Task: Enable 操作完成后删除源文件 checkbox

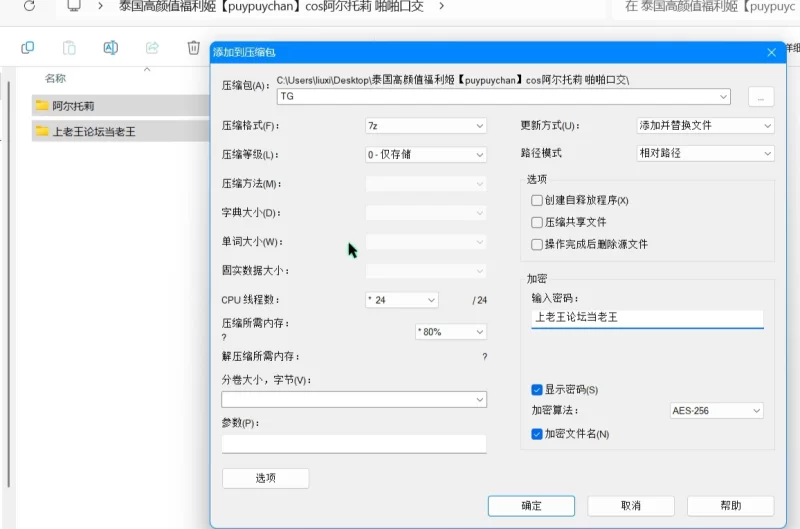Action: (537, 244)
